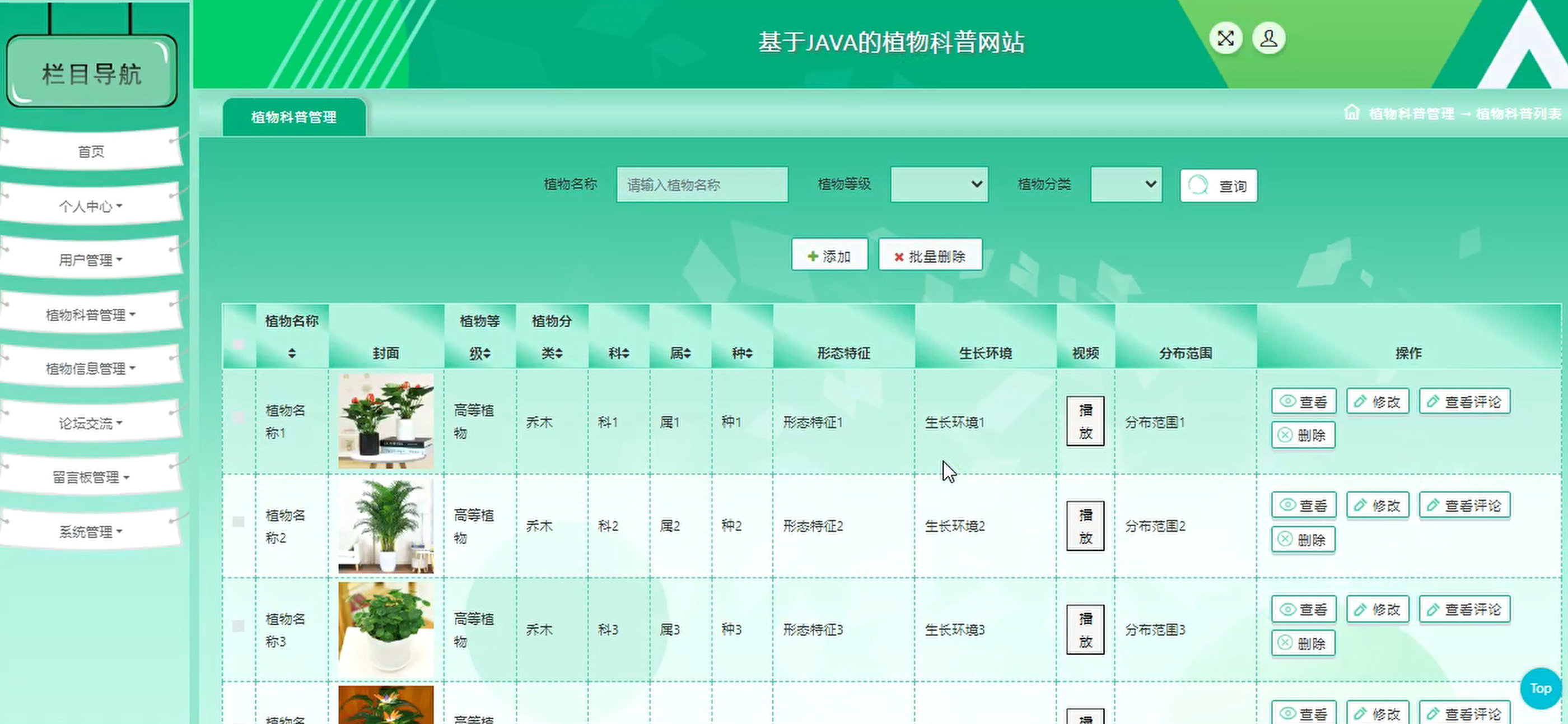
Task: Edit the 植物名称1 row with 修改
Action: click(1378, 401)
